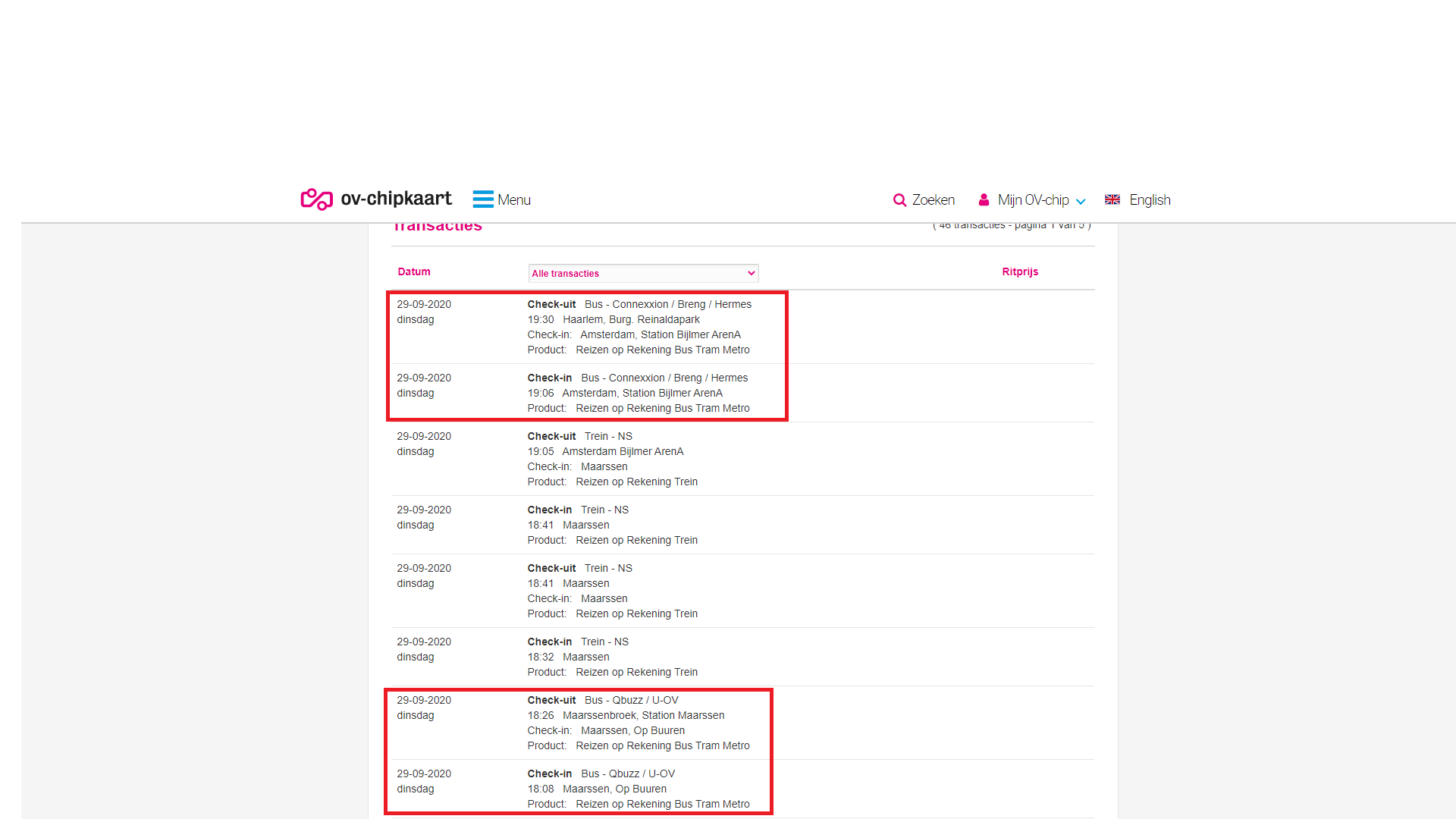
Task: Click the ov-chipkaart logo icon
Action: 317,199
